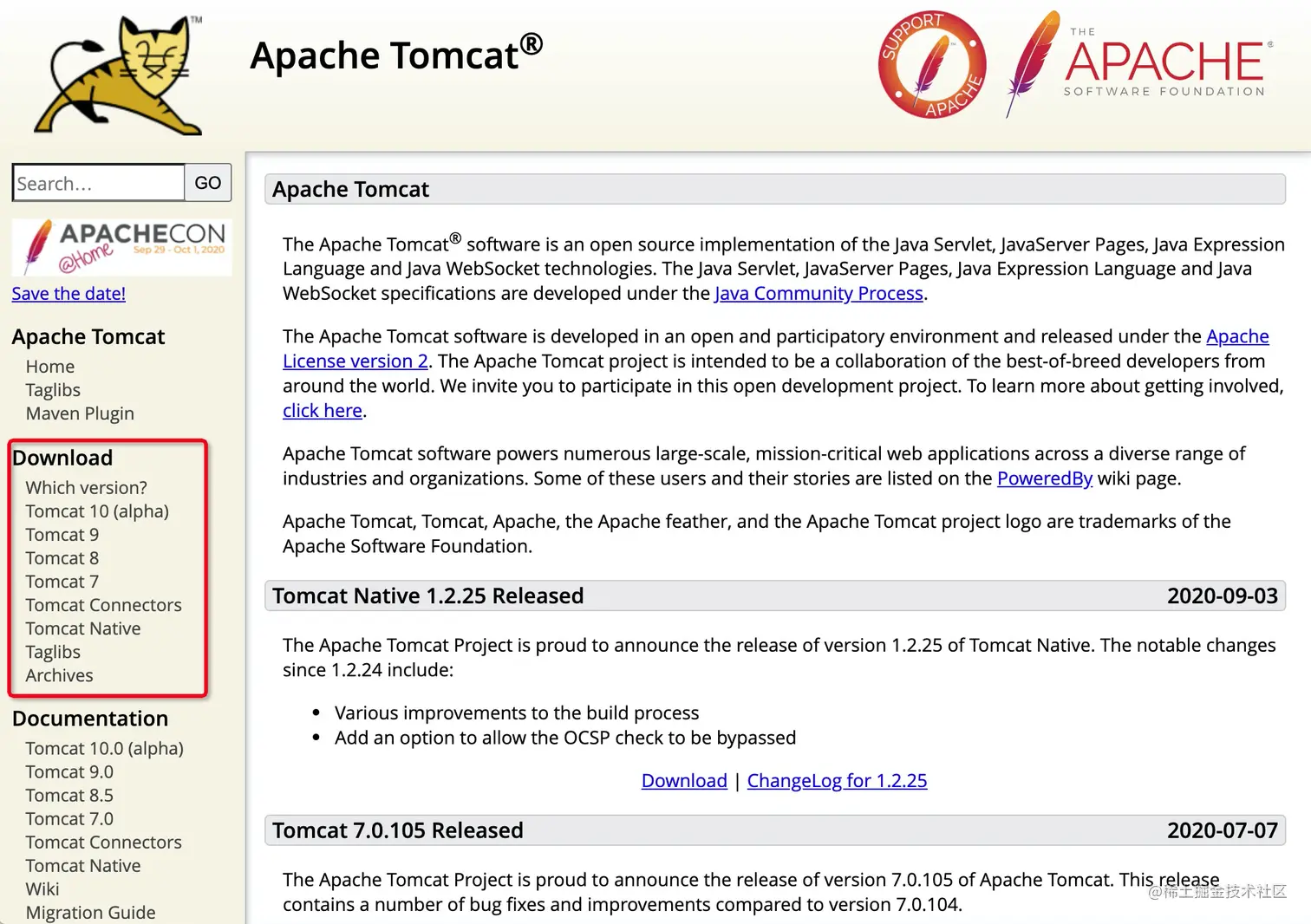Follow the Java Community Process link
Screen dimensions: 1311x924
click(819, 294)
